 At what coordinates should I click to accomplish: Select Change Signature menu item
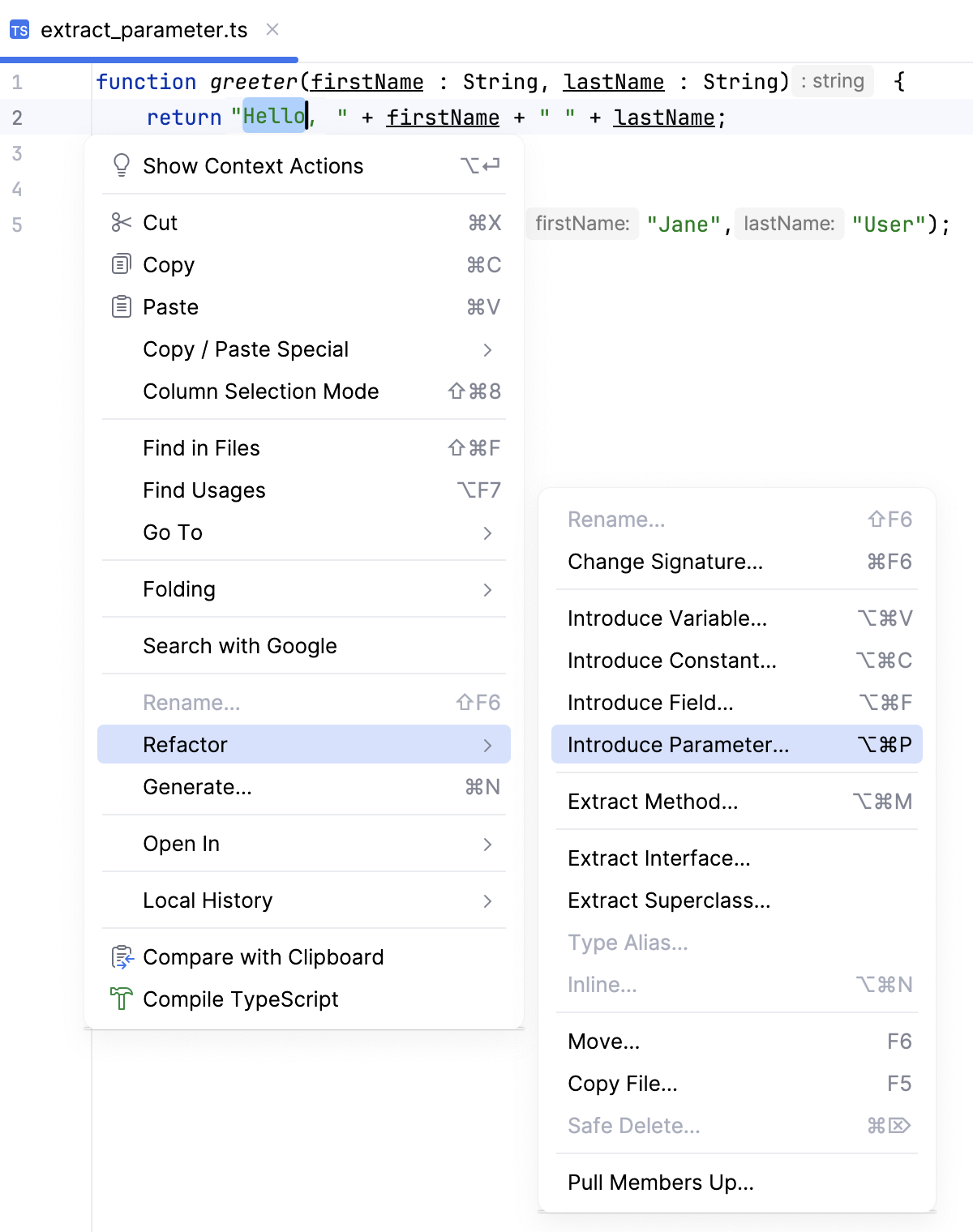point(665,562)
